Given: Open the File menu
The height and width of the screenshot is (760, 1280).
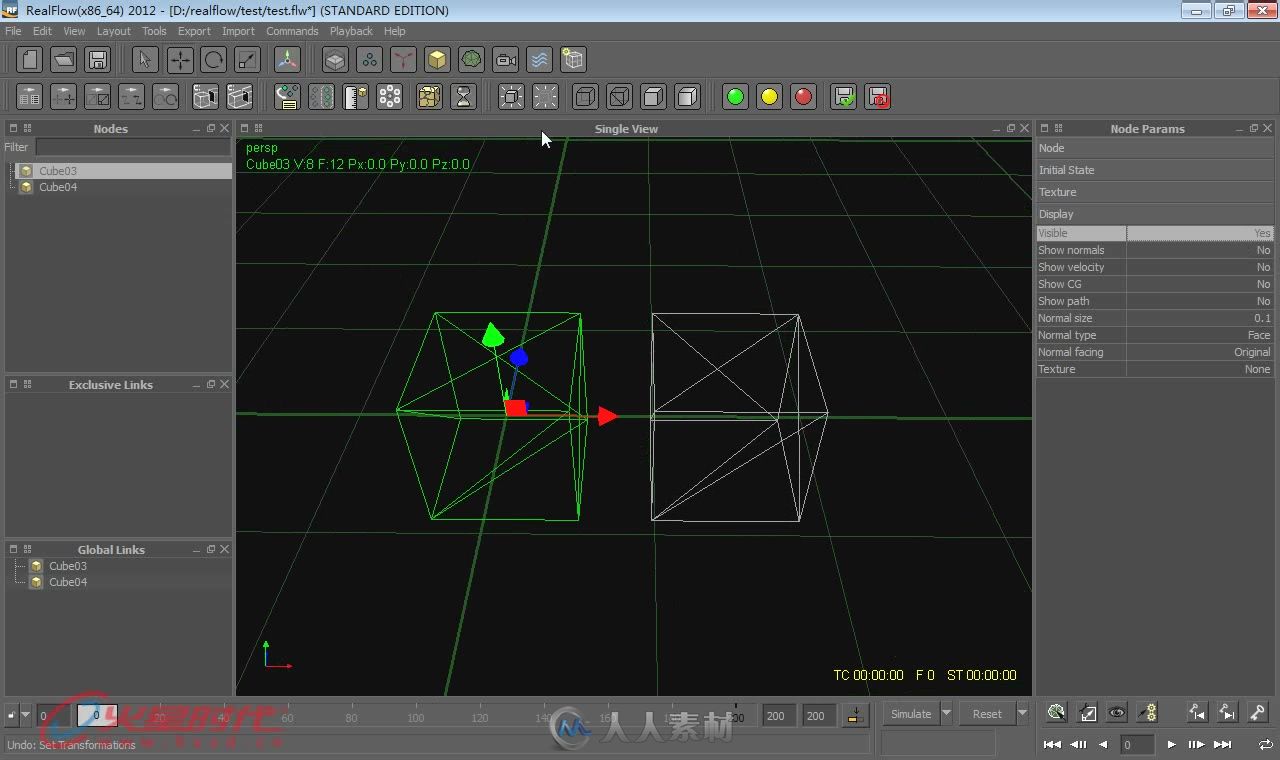Looking at the screenshot, I should [13, 31].
